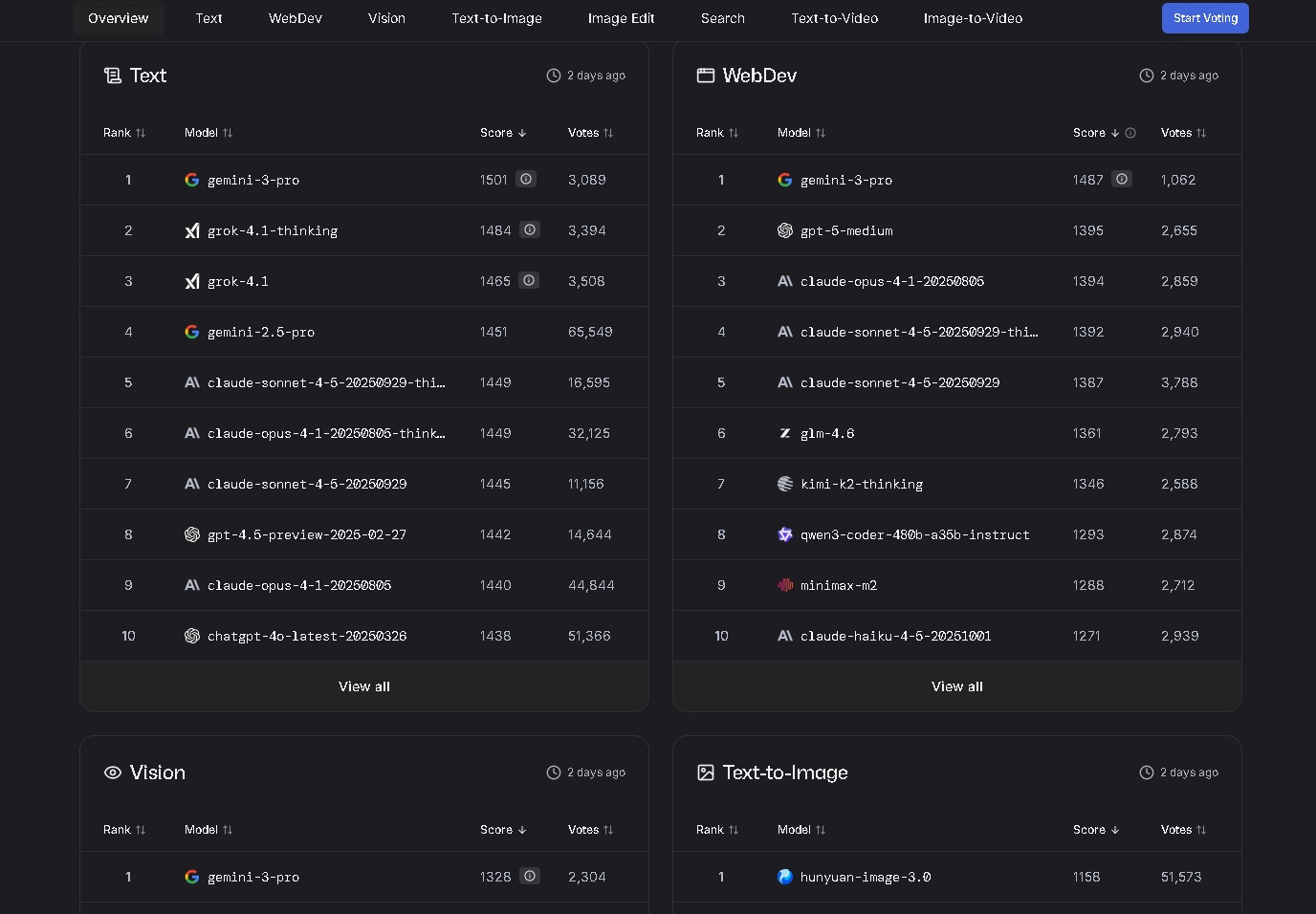Click the Z logo next to glm-4.6

[785, 433]
